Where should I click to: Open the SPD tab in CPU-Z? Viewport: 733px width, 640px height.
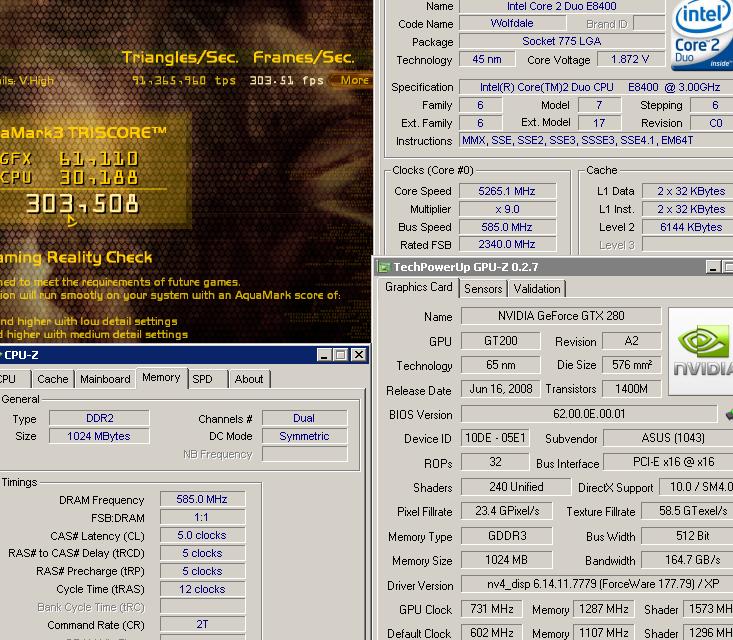click(202, 379)
